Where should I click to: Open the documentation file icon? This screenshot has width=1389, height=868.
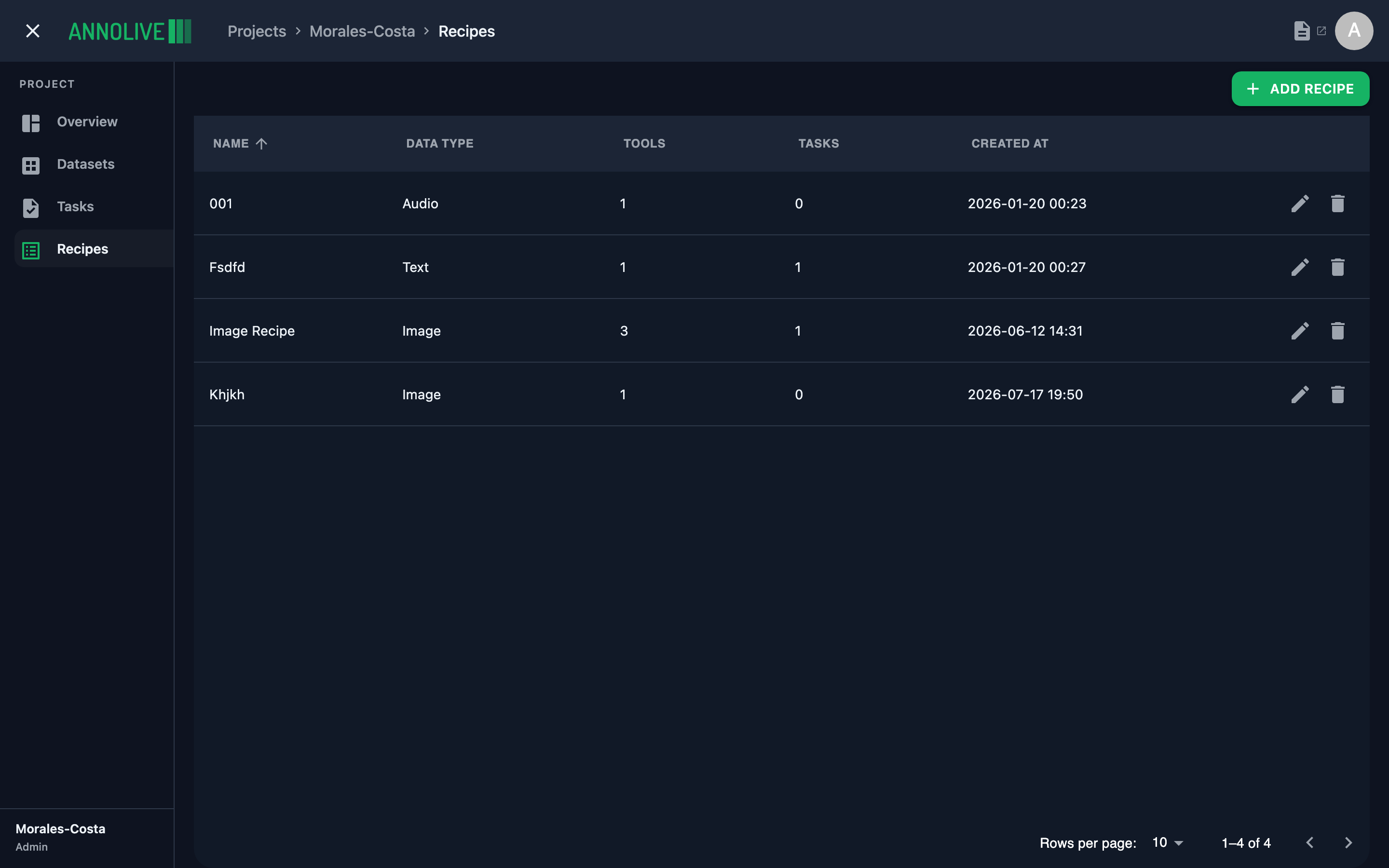[x=1302, y=31]
